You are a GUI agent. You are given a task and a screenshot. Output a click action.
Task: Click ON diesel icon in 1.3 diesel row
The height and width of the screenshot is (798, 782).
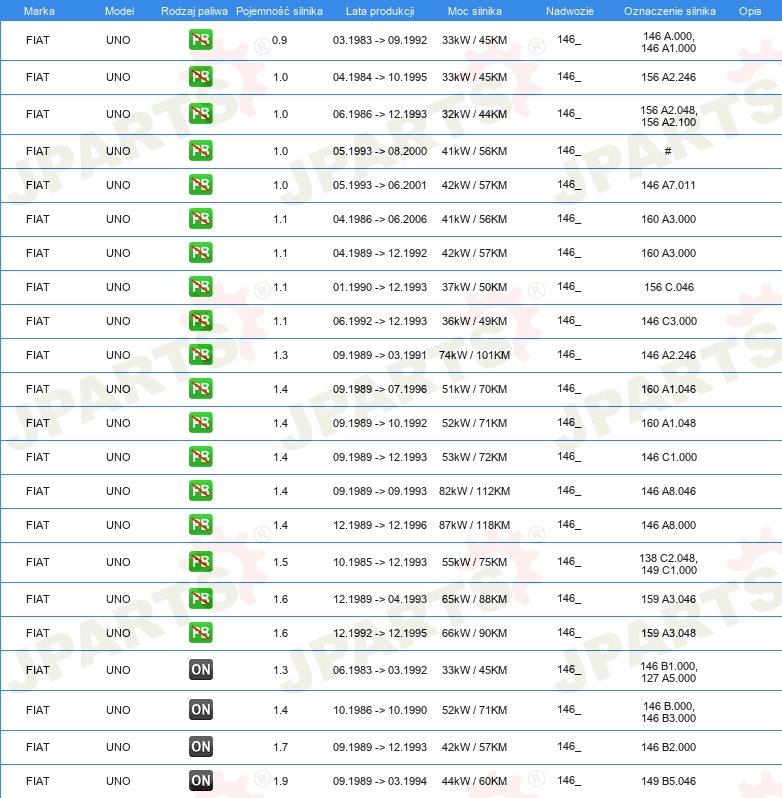[200, 670]
